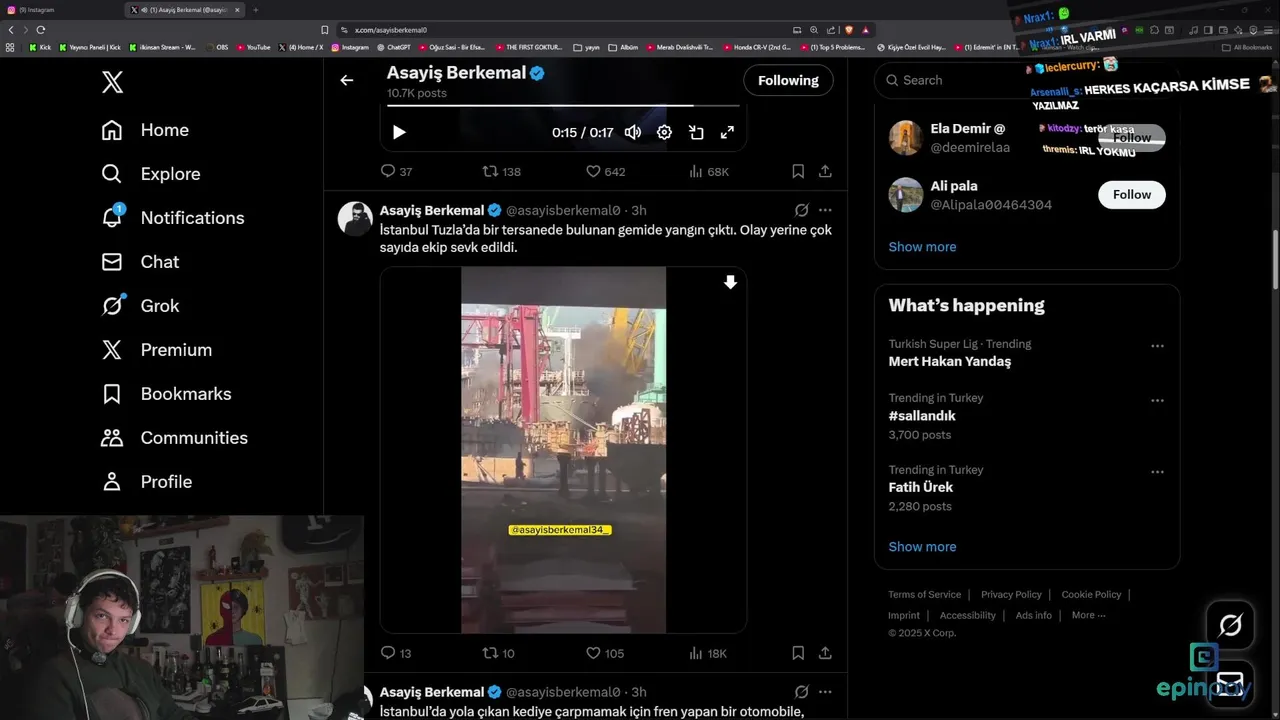The image size is (1280, 720).
Task: Reply to the post with 37 replies
Action: [396, 172]
